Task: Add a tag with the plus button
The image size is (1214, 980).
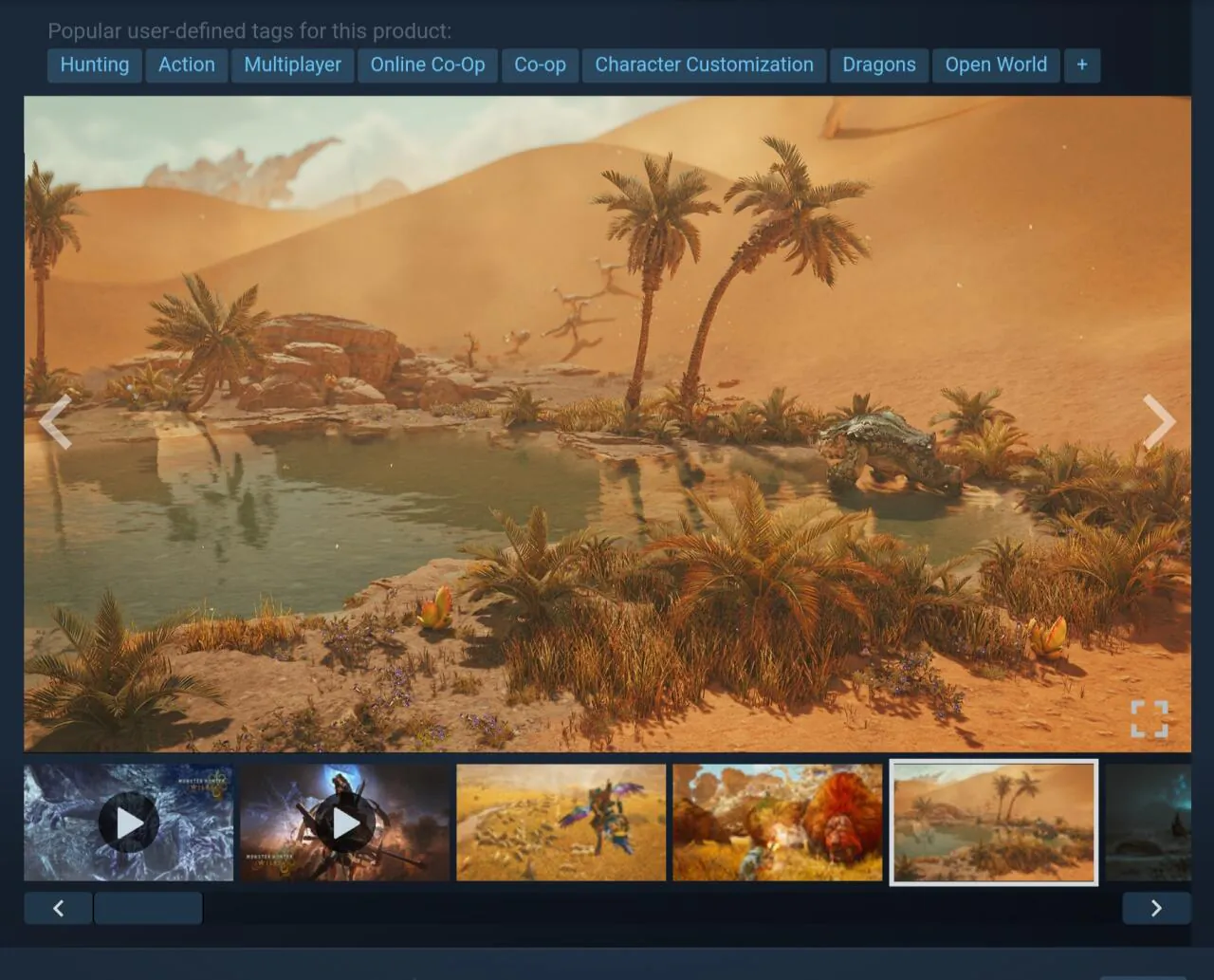Action: tap(1082, 65)
